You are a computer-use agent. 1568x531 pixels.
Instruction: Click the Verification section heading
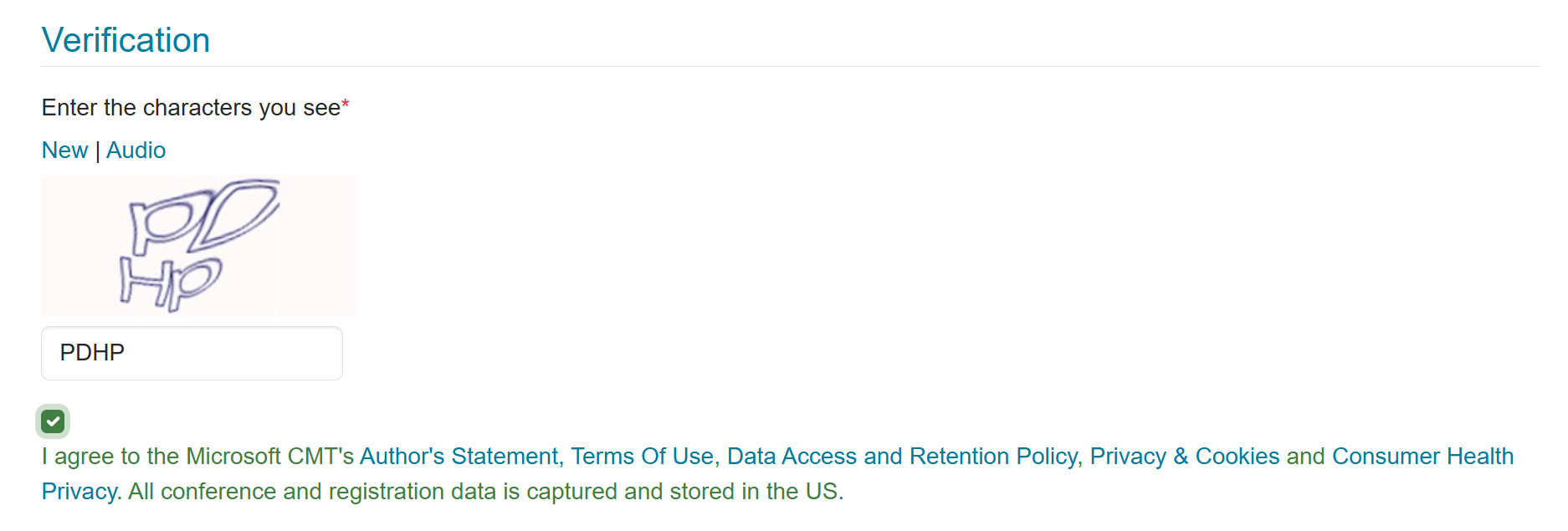[126, 40]
